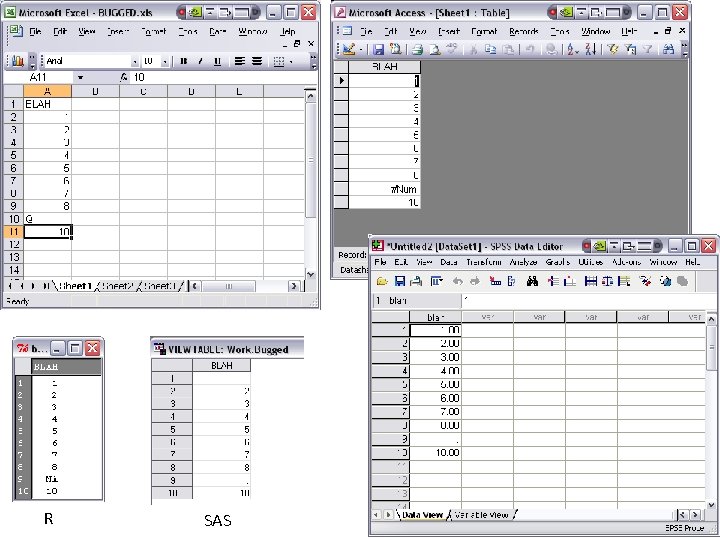Toggle Italic formatting in Excel
This screenshot has height=540, width=720.
[200, 61]
